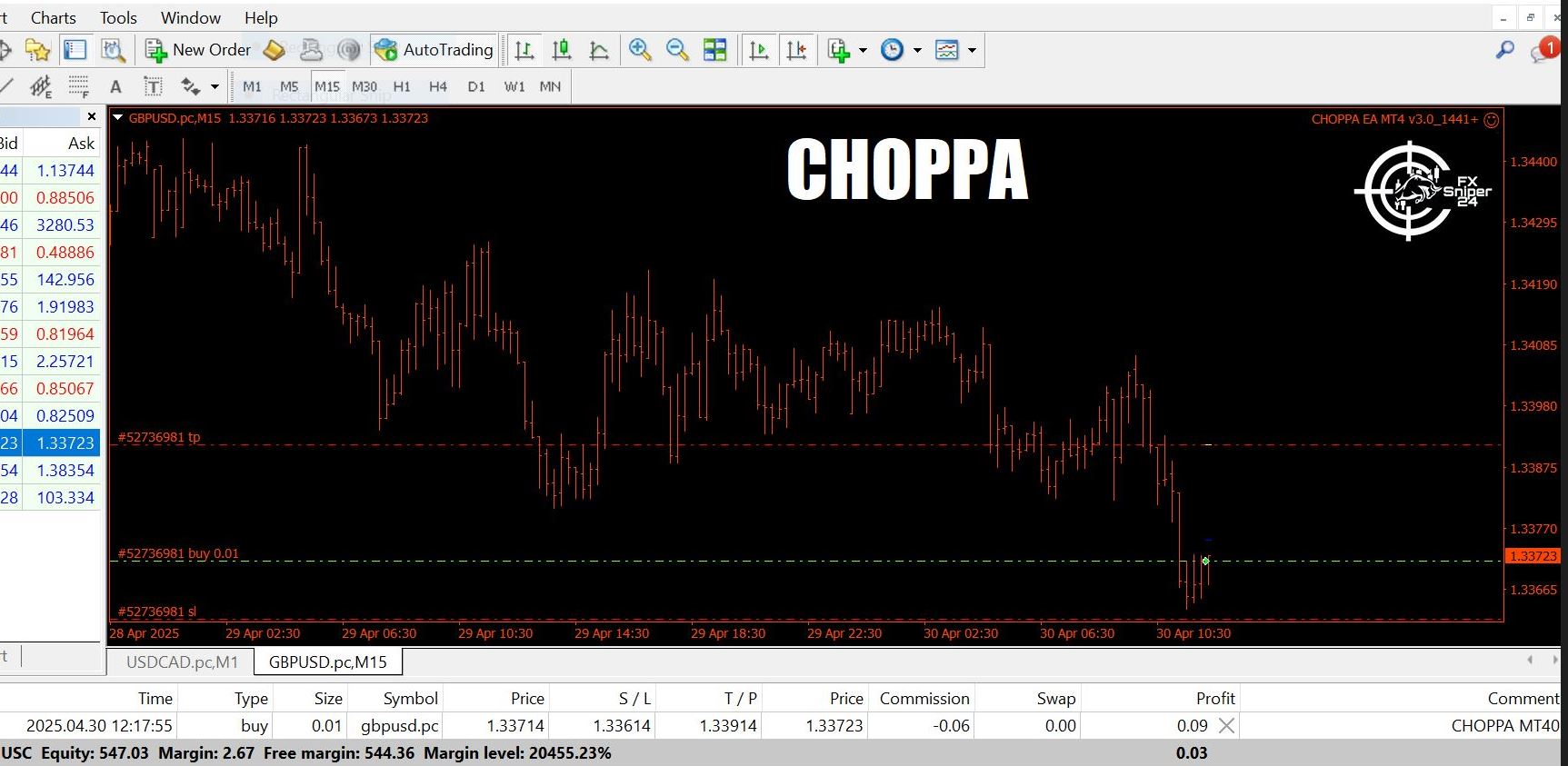Open the search magnifier icon

click(x=1505, y=50)
